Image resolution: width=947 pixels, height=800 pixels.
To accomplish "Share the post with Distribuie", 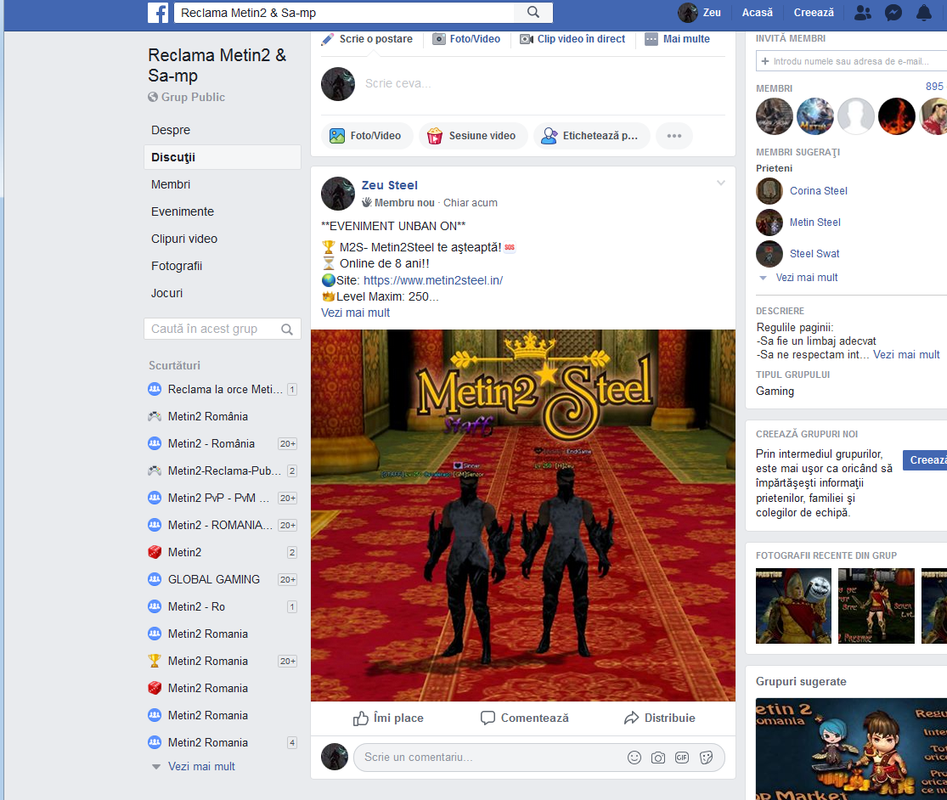I will click(660, 718).
